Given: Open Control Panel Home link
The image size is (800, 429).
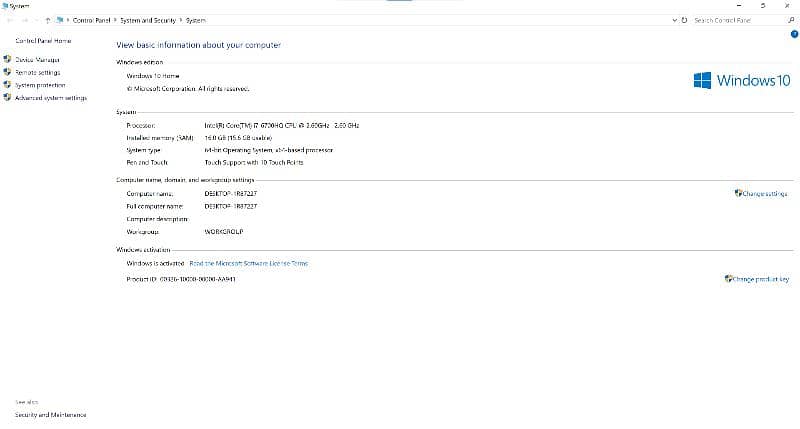Looking at the screenshot, I should point(42,41).
